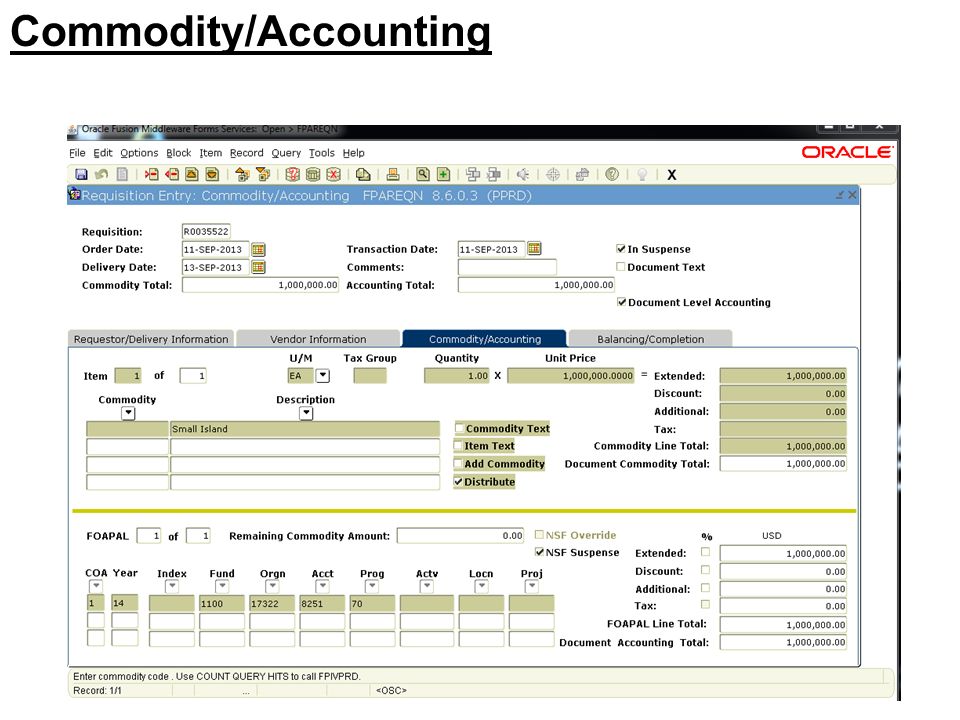Go to Previous Record via toolbar icon
Screen dimensions: 960x720
[x=192, y=174]
